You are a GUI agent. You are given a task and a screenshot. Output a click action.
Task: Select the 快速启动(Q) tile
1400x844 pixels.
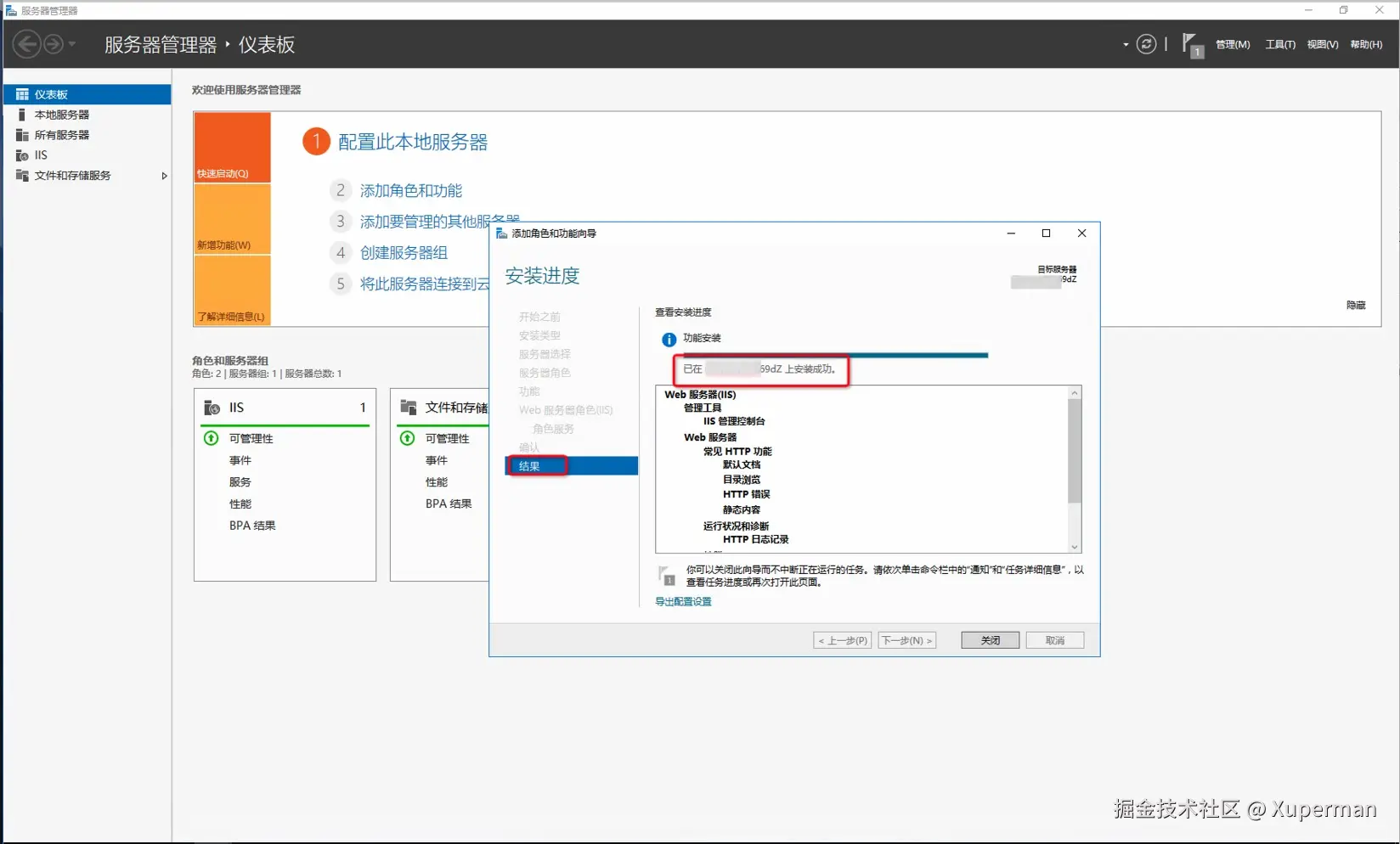[x=232, y=147]
